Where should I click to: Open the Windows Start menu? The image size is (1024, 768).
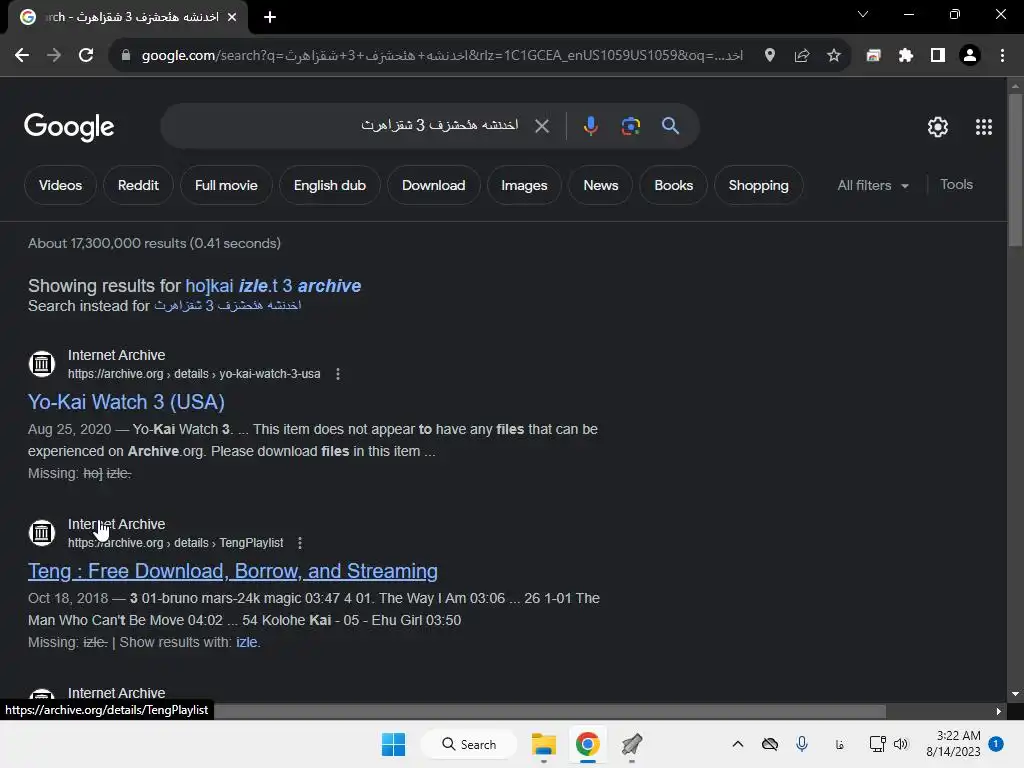pos(393,744)
